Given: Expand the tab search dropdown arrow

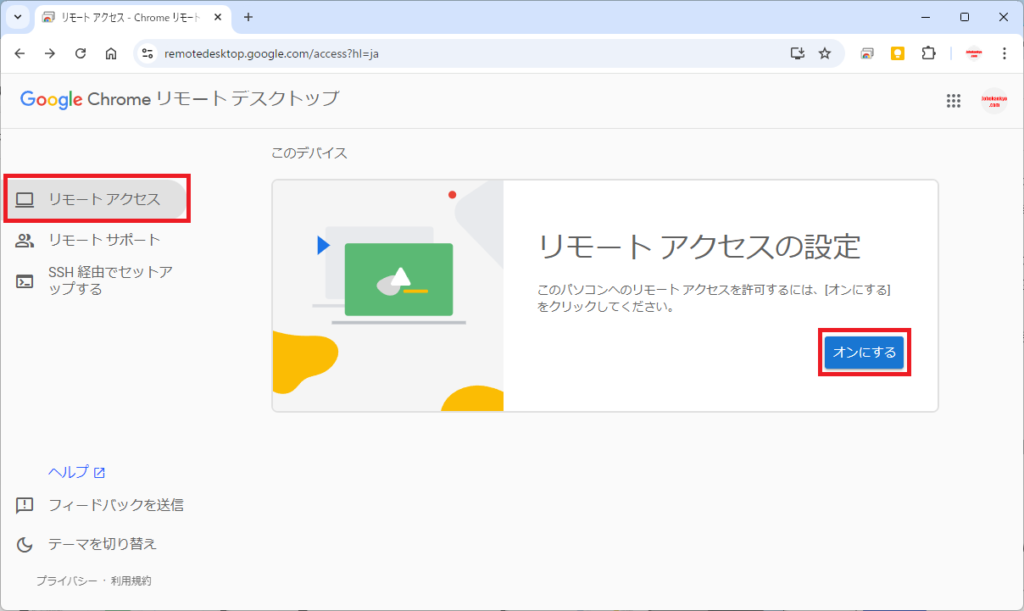Looking at the screenshot, I should 17,17.
